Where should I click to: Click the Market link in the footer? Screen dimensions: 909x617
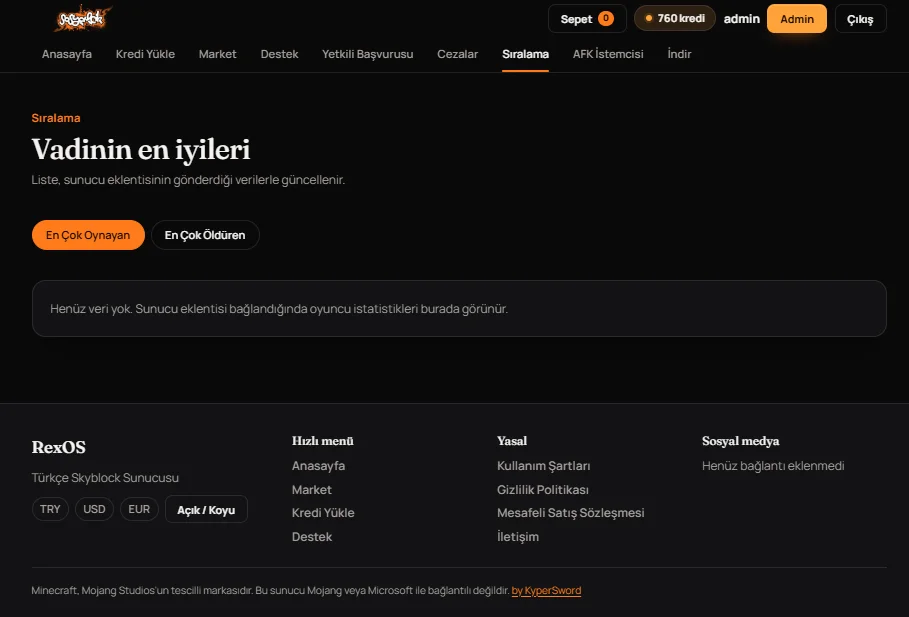tap(312, 489)
